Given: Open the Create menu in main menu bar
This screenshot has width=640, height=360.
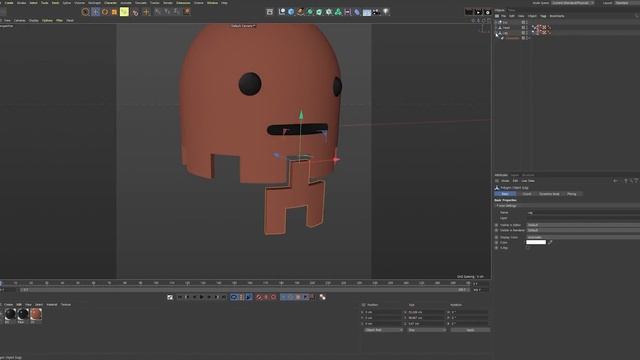Looking at the screenshot, I should pos(9,3).
